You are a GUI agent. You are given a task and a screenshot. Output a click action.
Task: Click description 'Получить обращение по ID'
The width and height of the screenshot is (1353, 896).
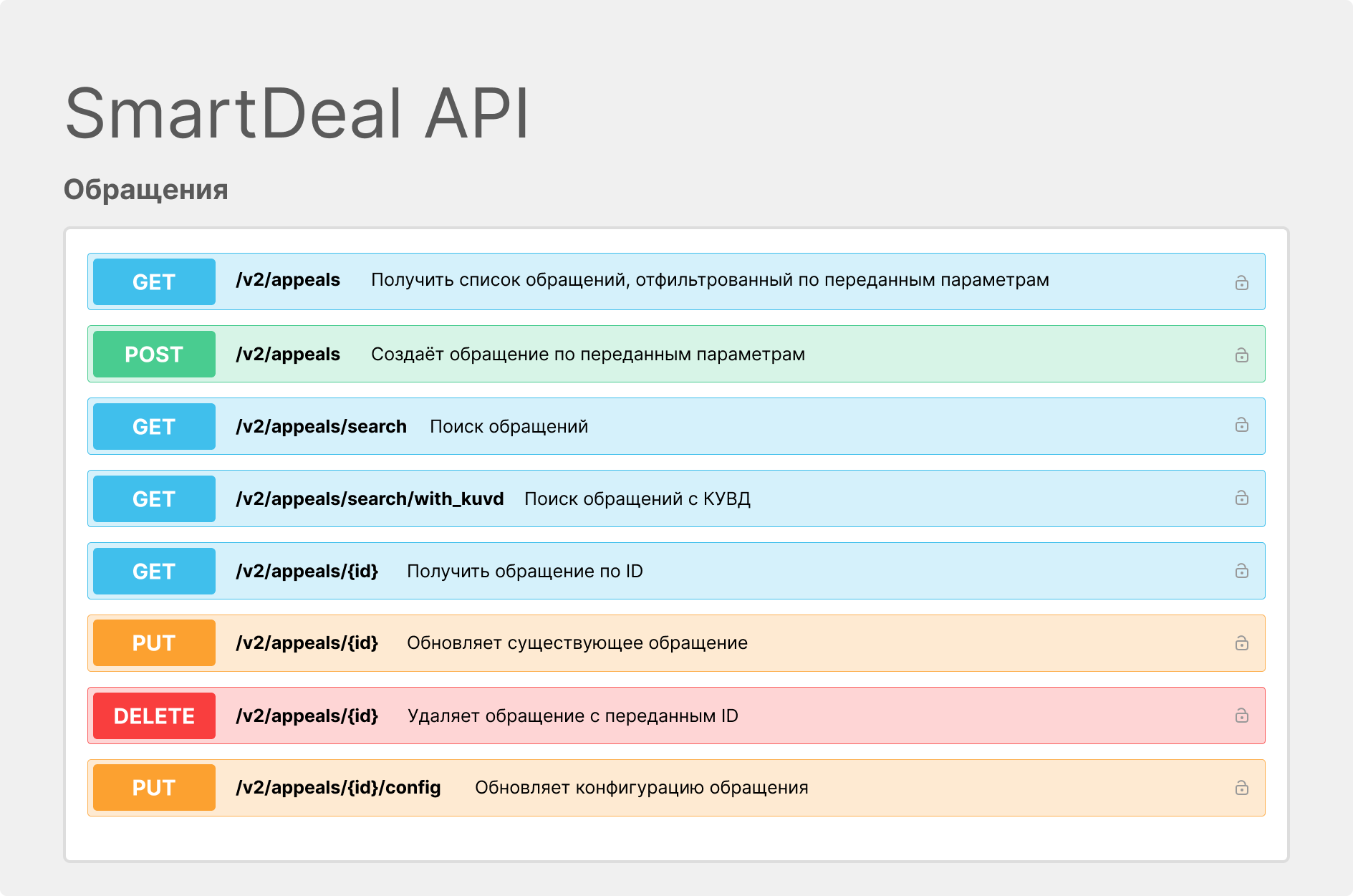click(x=524, y=572)
